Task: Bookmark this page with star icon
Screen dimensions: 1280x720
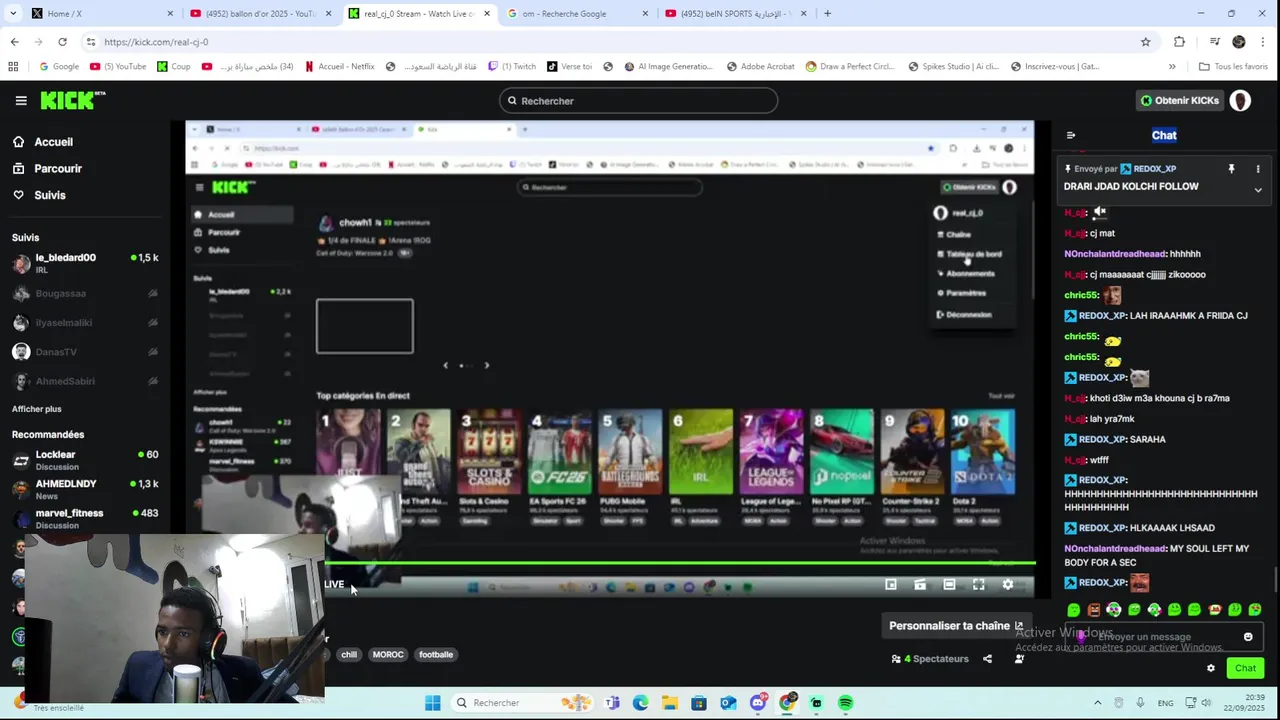Action: [1146, 42]
